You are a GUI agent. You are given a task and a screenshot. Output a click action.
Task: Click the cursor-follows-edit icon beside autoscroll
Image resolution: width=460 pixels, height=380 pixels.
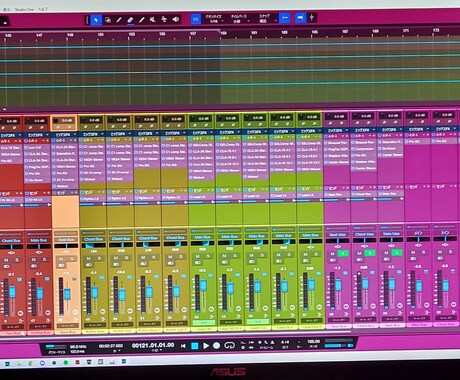point(312,17)
